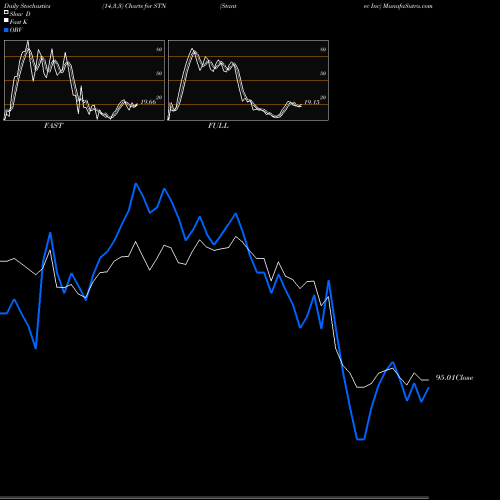Click the Slow D legend swatch

[6, 13]
